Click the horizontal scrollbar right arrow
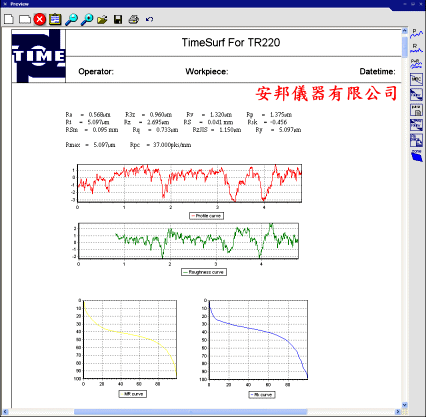426x417 pixels. pos(398,412)
